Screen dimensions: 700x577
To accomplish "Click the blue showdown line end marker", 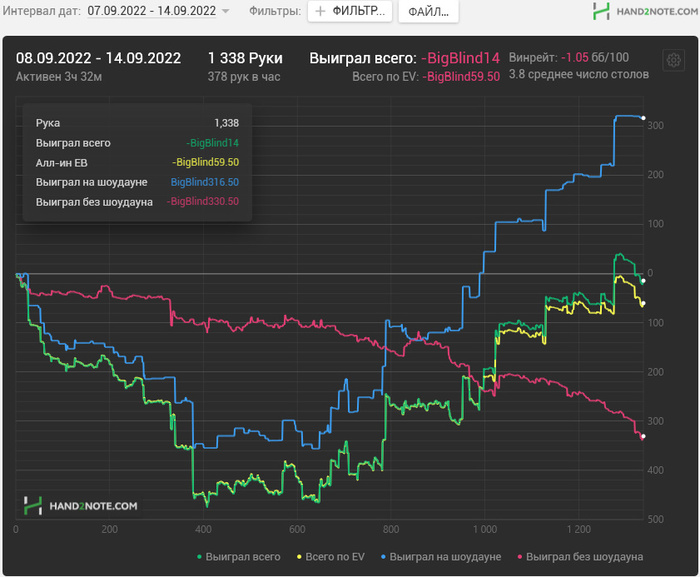I will coord(643,118).
